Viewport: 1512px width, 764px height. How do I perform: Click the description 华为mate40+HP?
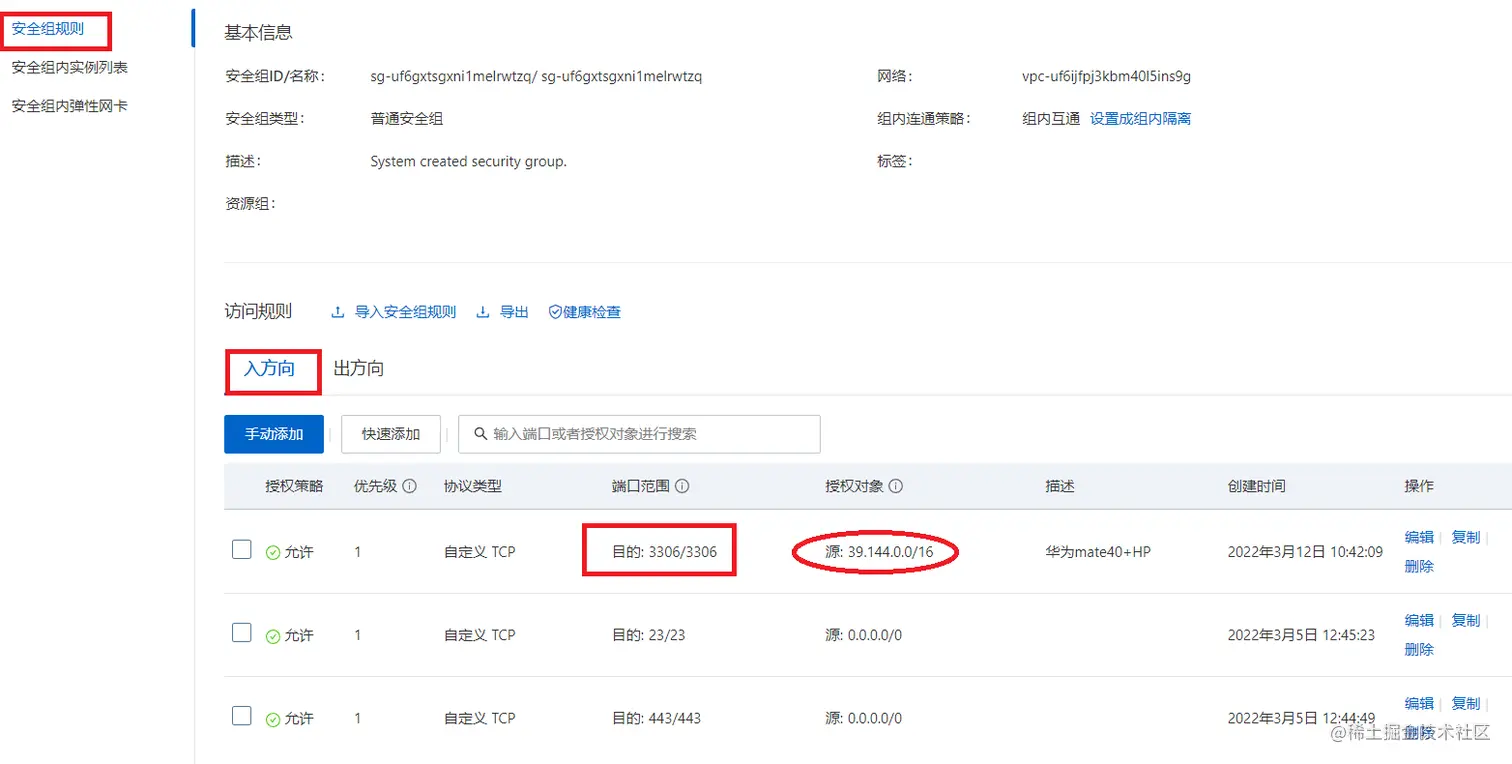coord(1098,551)
